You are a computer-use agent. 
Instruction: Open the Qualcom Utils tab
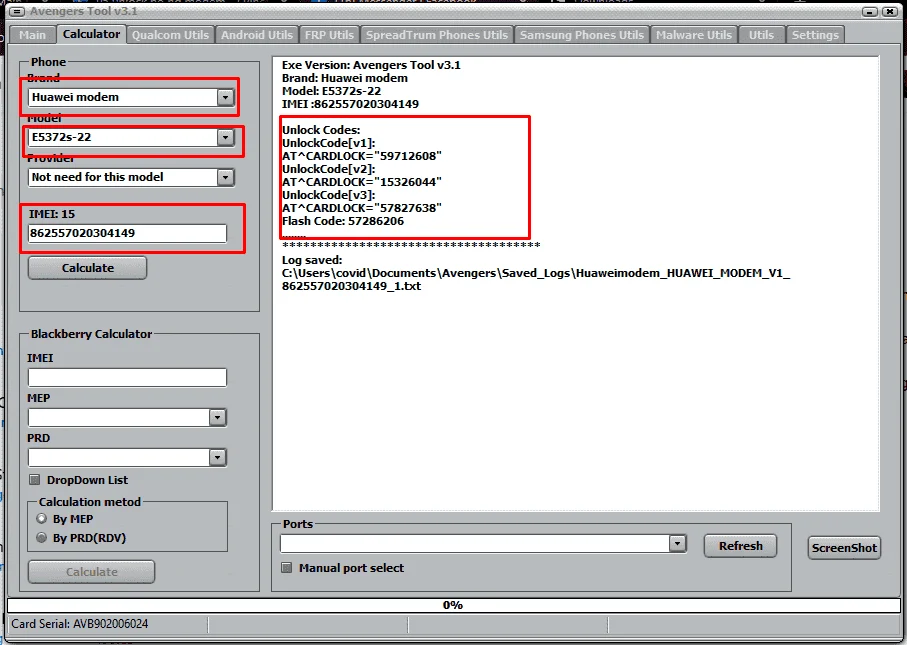click(170, 35)
